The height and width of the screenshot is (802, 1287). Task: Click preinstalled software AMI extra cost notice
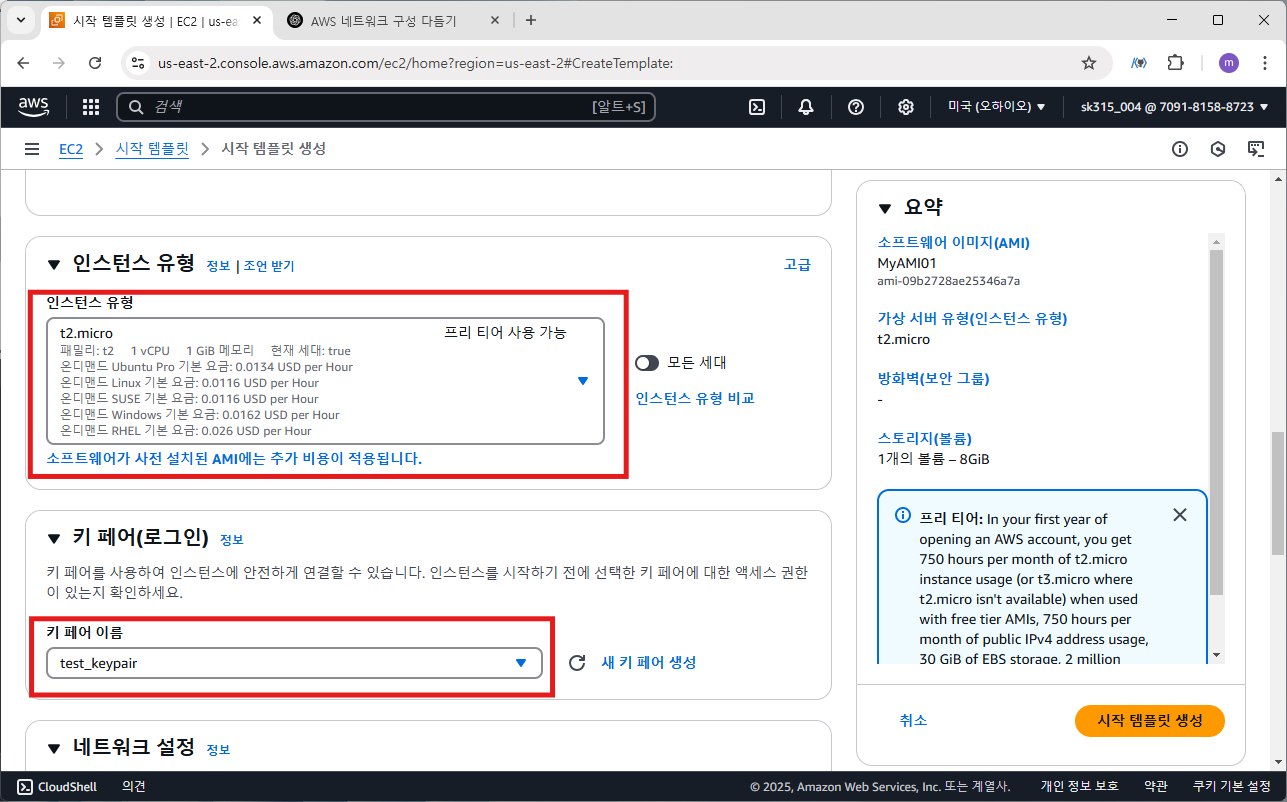tap(234, 459)
